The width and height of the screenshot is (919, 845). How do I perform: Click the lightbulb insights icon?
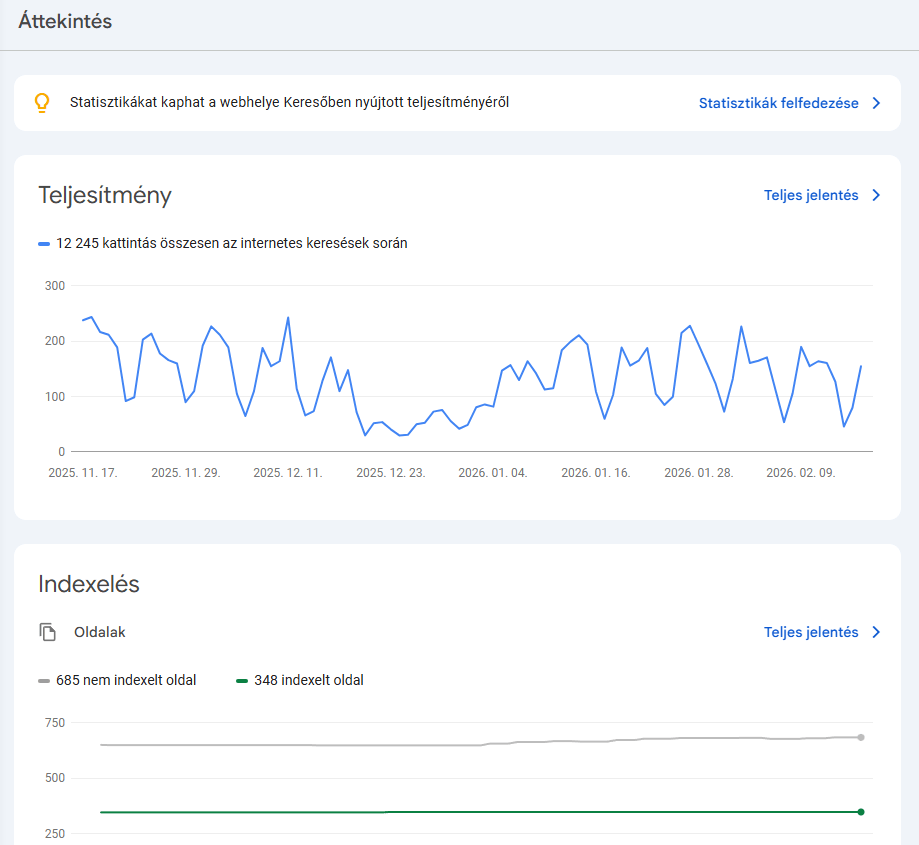pyautogui.click(x=41, y=101)
